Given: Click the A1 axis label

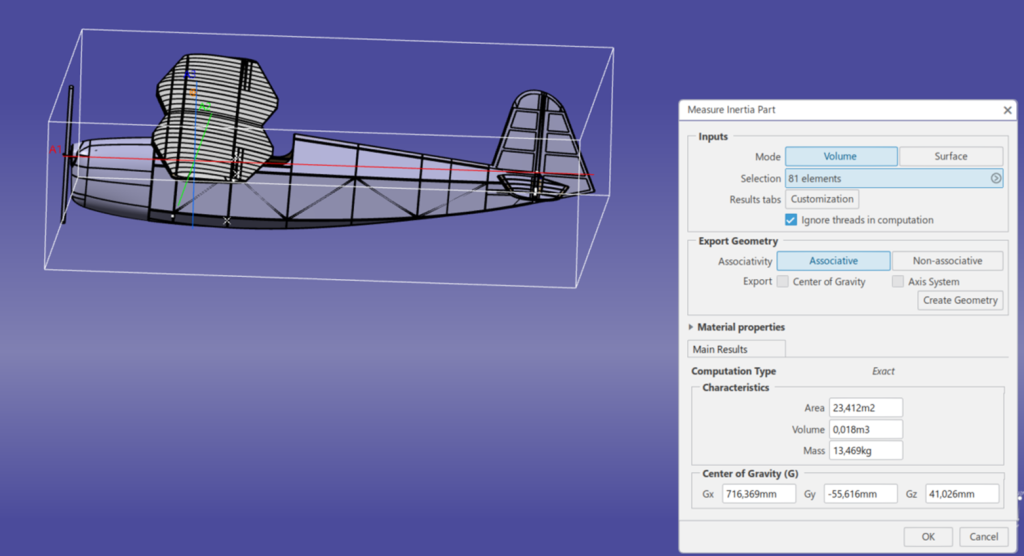Looking at the screenshot, I should pos(55,150).
